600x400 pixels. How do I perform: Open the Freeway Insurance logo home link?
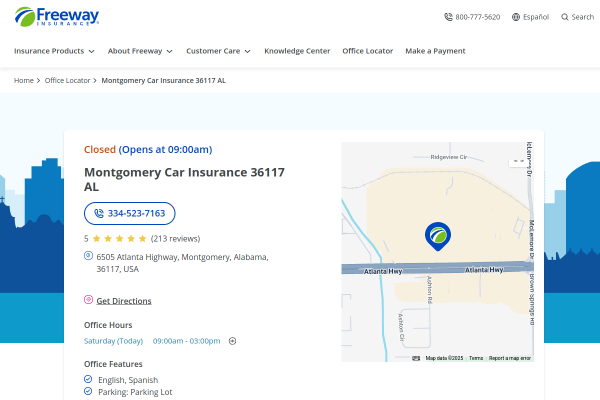click(x=57, y=17)
